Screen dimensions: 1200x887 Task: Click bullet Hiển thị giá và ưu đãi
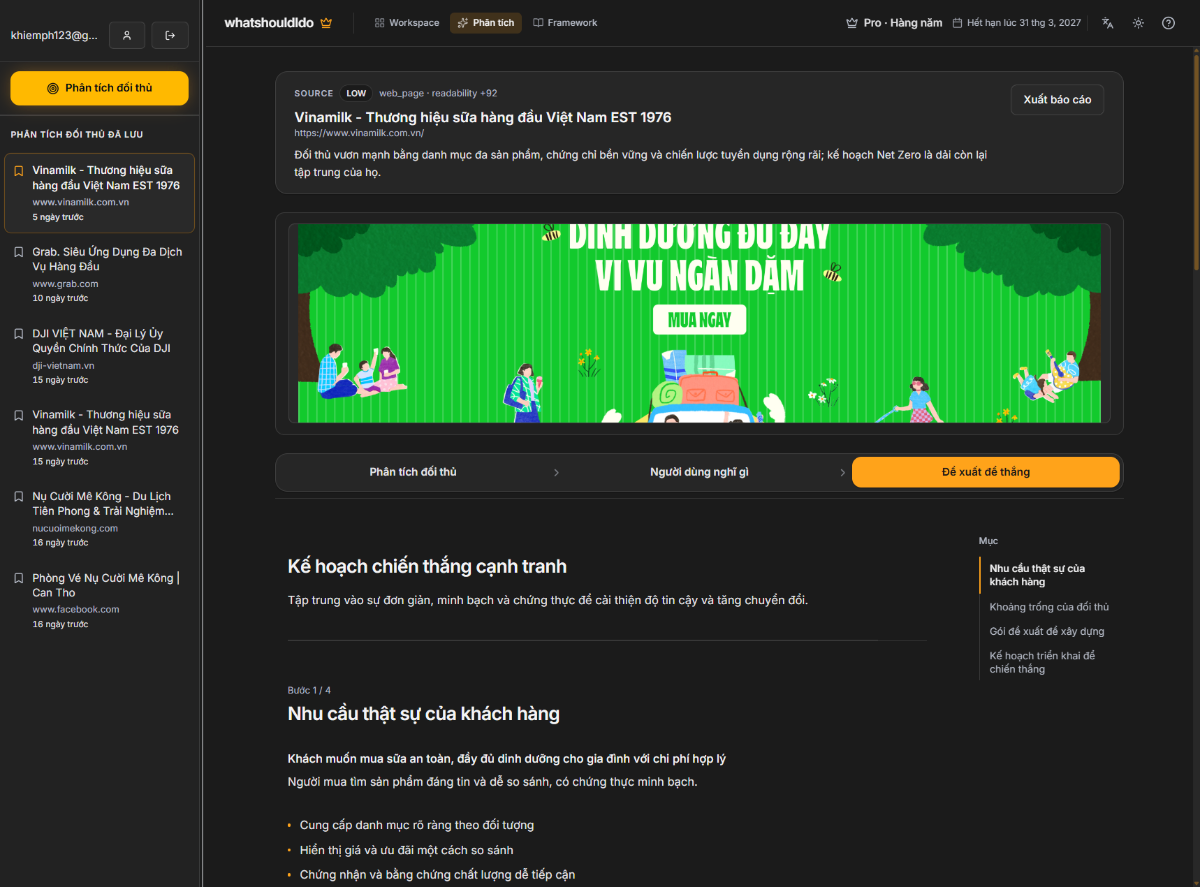pos(406,850)
